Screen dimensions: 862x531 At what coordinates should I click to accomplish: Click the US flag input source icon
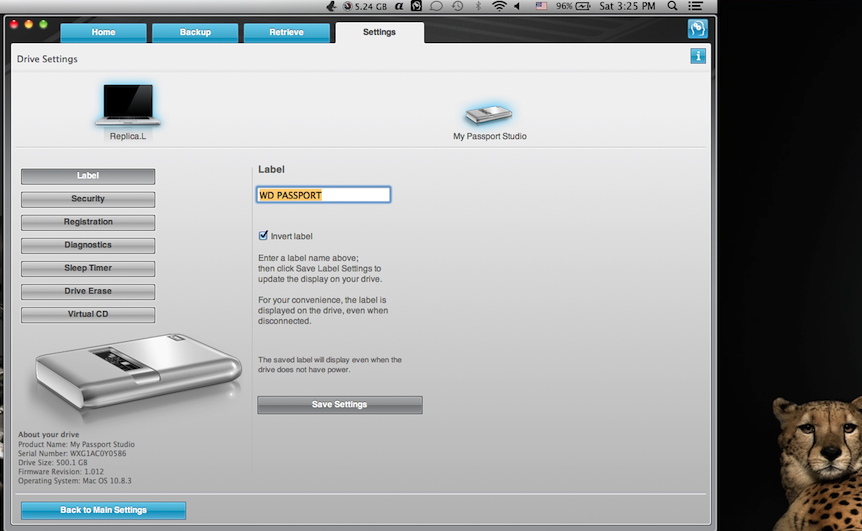[x=541, y=6]
